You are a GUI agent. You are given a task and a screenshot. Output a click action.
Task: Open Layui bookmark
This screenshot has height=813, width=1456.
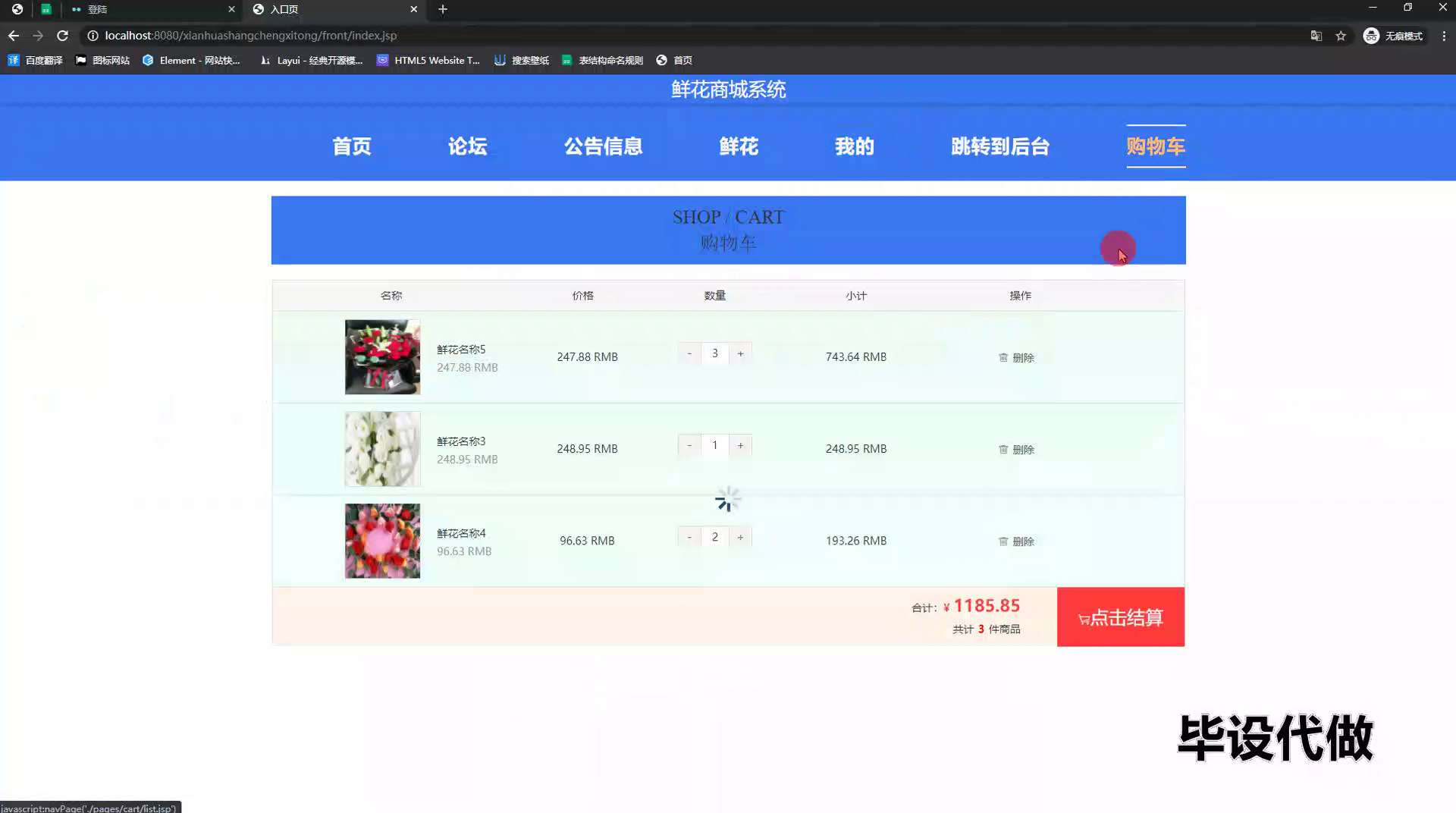click(311, 60)
